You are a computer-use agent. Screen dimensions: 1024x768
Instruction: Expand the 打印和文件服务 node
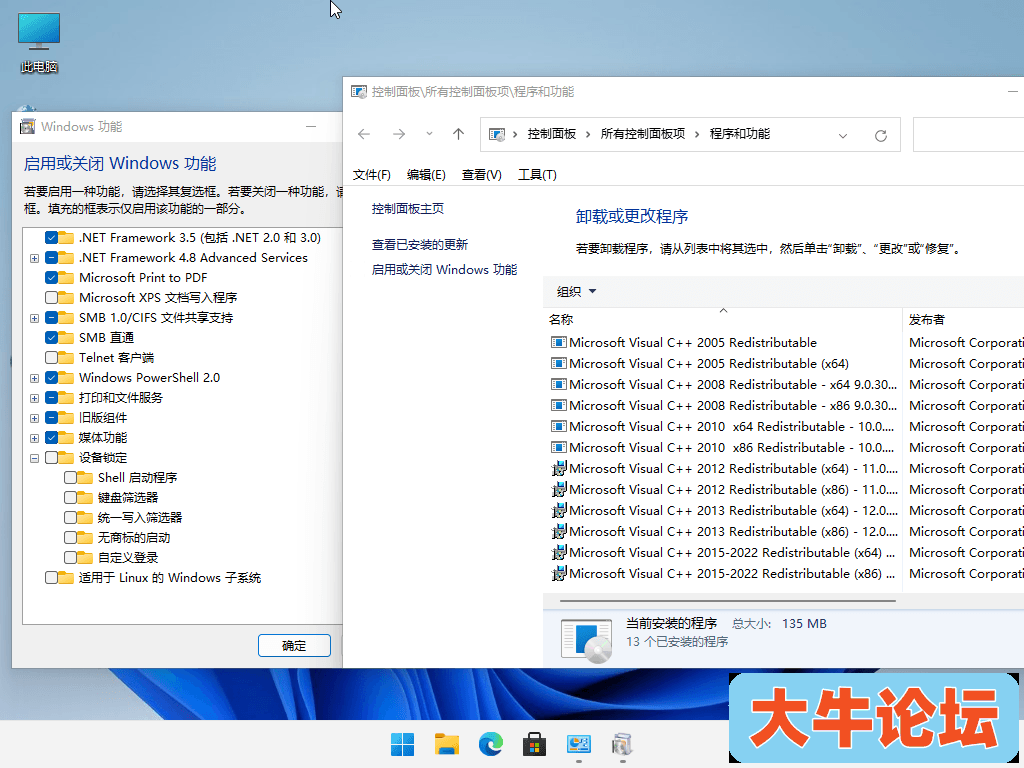[35, 398]
